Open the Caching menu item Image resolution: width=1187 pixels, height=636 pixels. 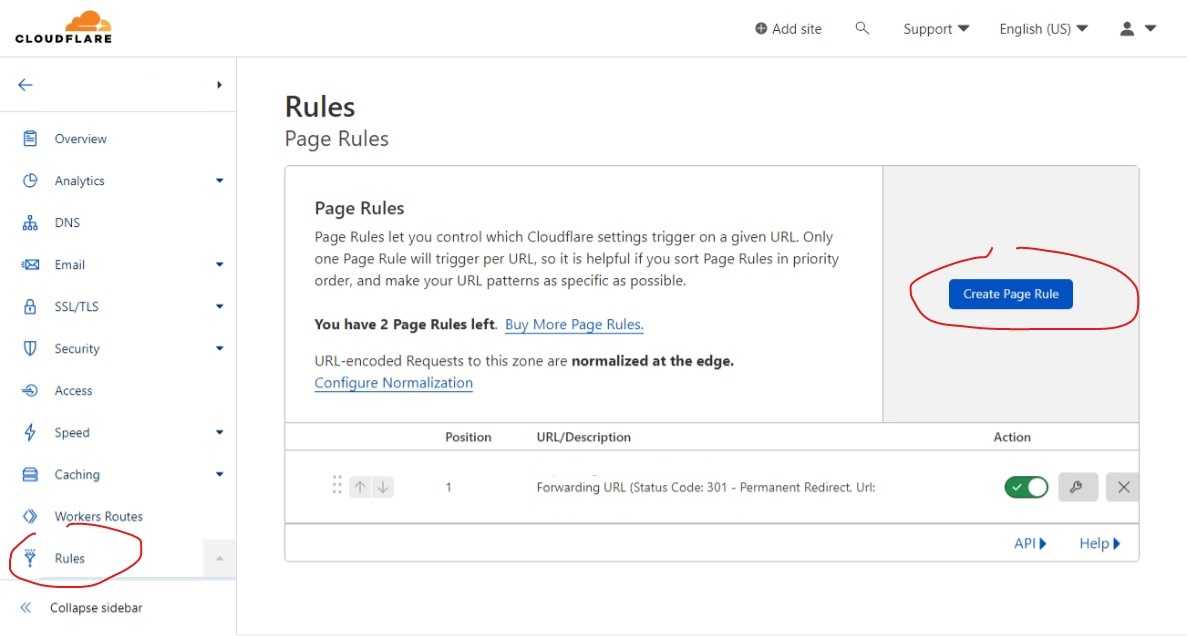pos(77,475)
